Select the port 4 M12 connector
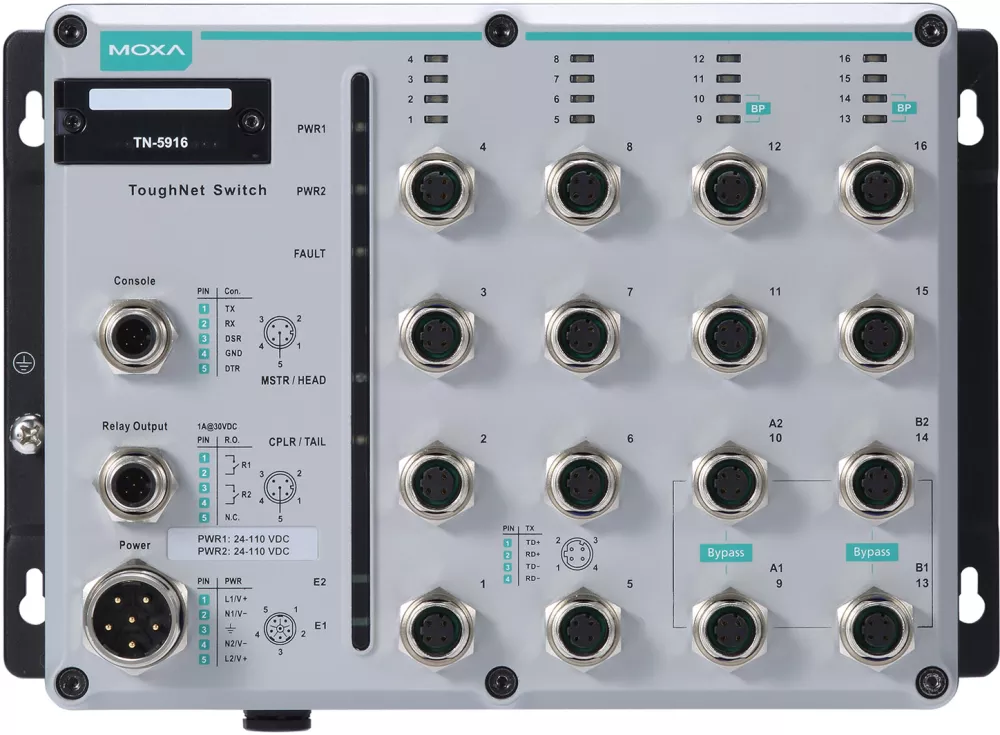This screenshot has width=1000, height=735. click(x=436, y=188)
